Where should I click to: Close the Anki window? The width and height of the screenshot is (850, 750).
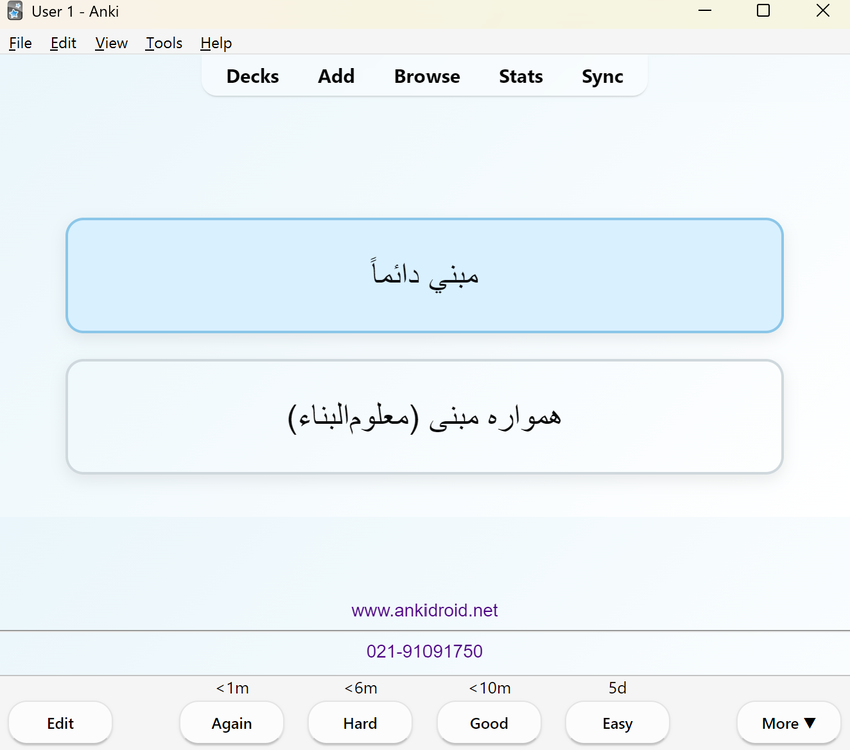point(823,10)
